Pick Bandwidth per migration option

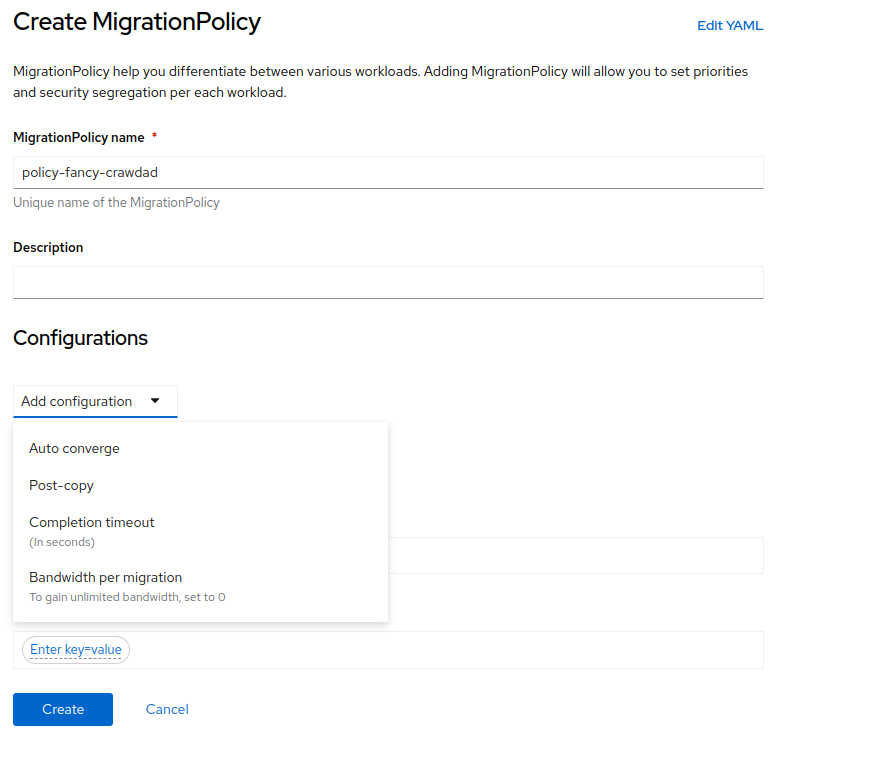point(105,577)
